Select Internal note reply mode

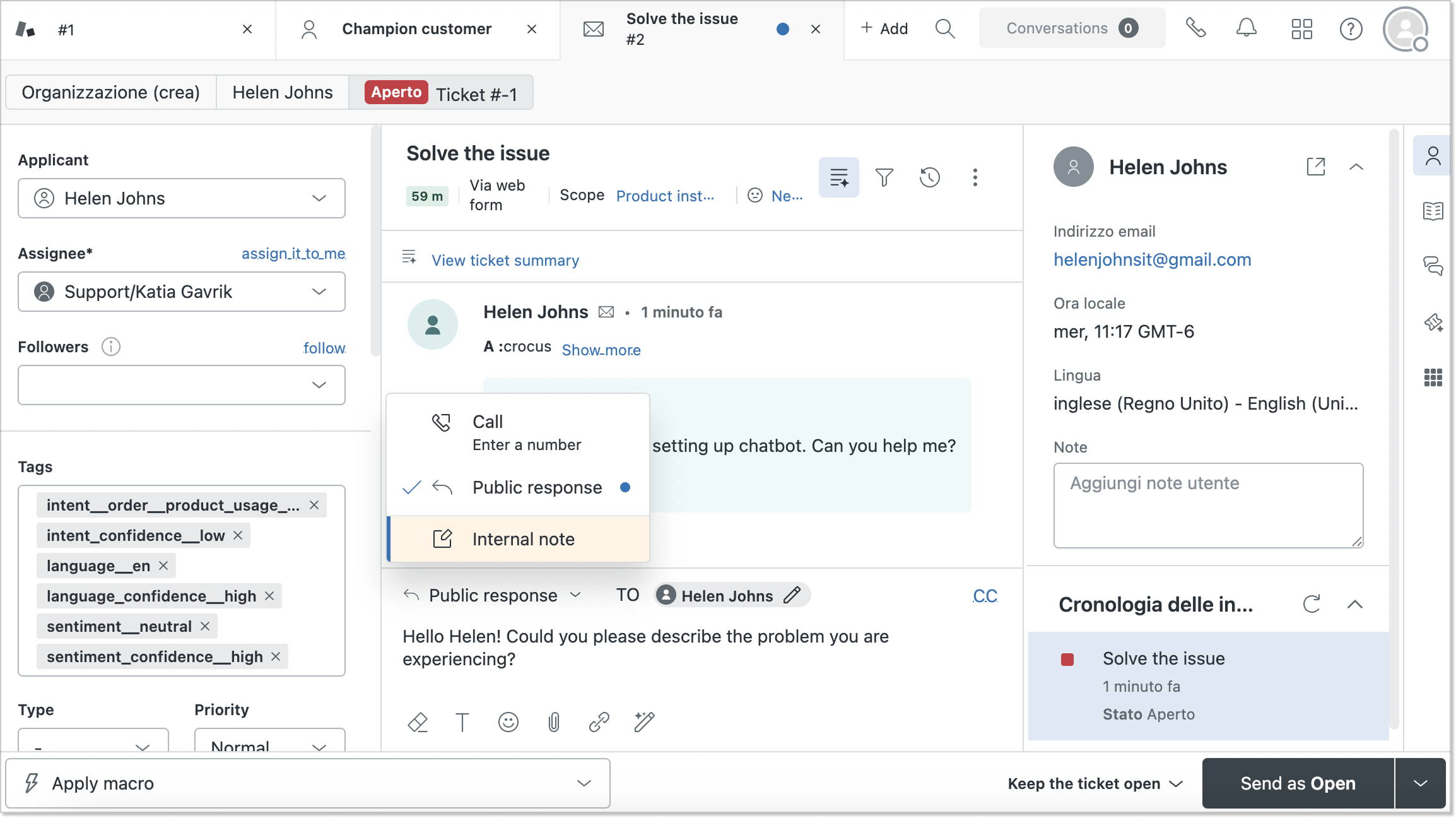point(523,538)
